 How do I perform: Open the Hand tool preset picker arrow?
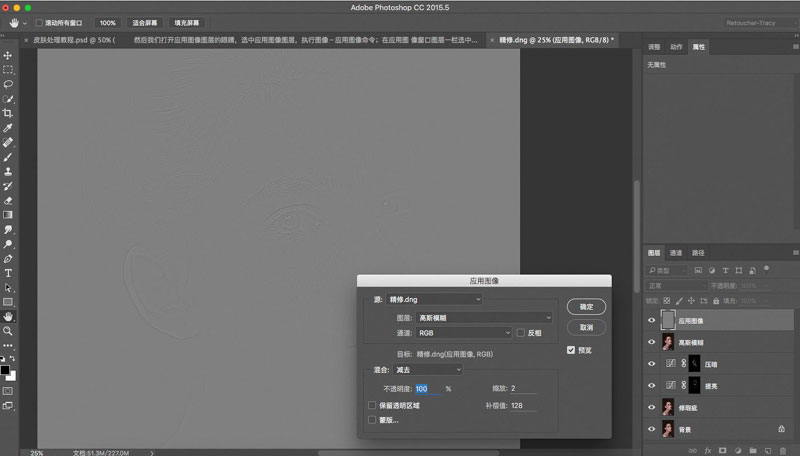(24, 23)
